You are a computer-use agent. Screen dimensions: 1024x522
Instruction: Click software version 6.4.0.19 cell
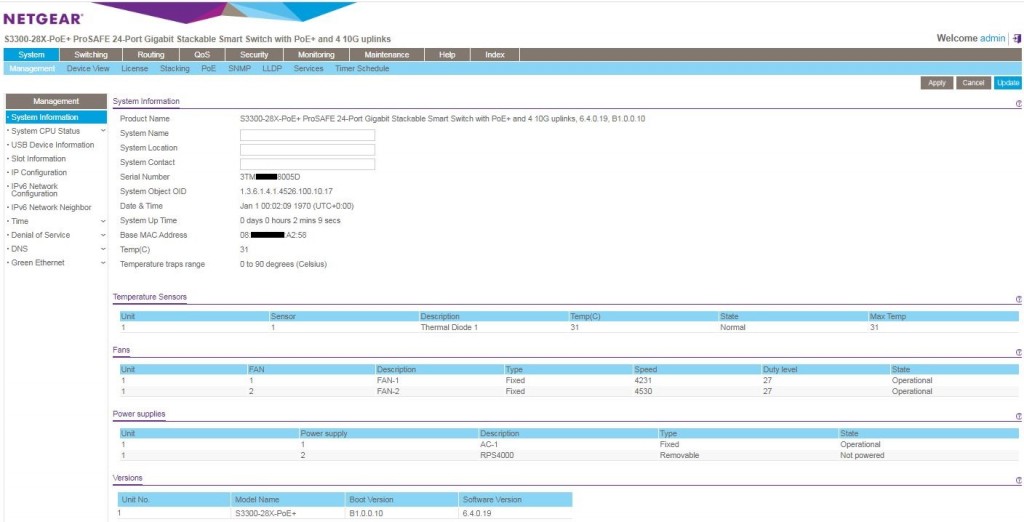click(x=477, y=514)
